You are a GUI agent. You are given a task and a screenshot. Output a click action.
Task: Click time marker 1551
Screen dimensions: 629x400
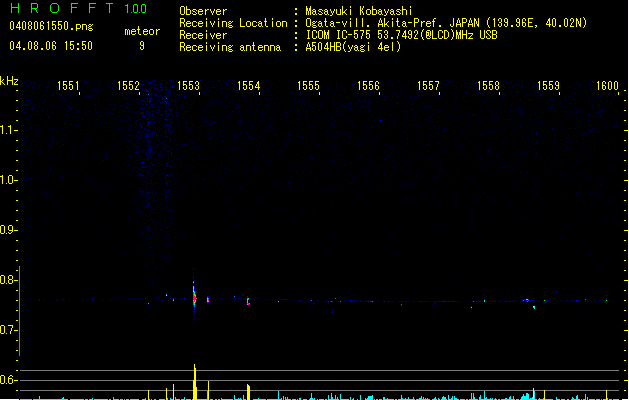click(x=68, y=86)
